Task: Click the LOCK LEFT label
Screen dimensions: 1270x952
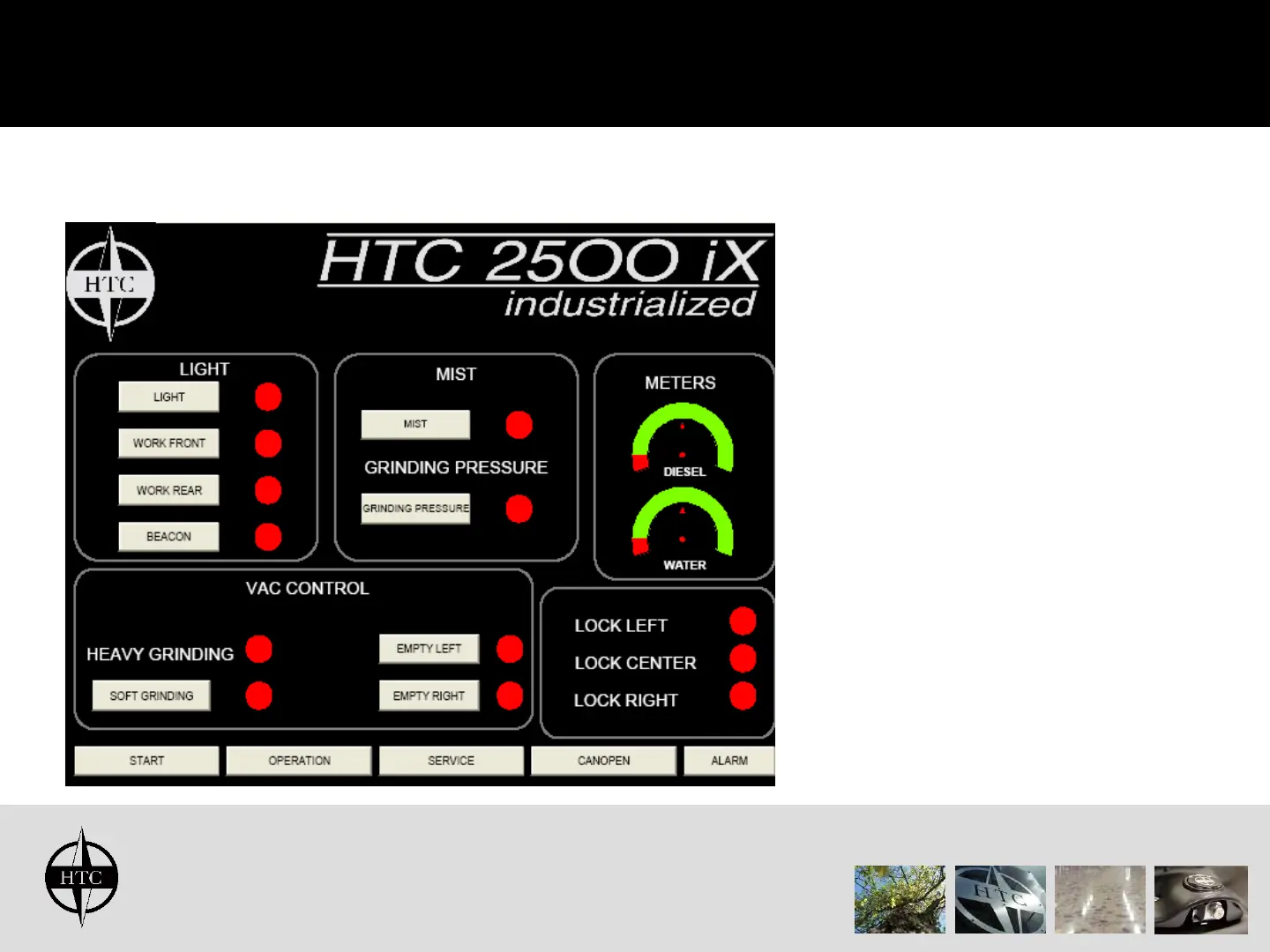Action: pyautogui.click(x=621, y=626)
